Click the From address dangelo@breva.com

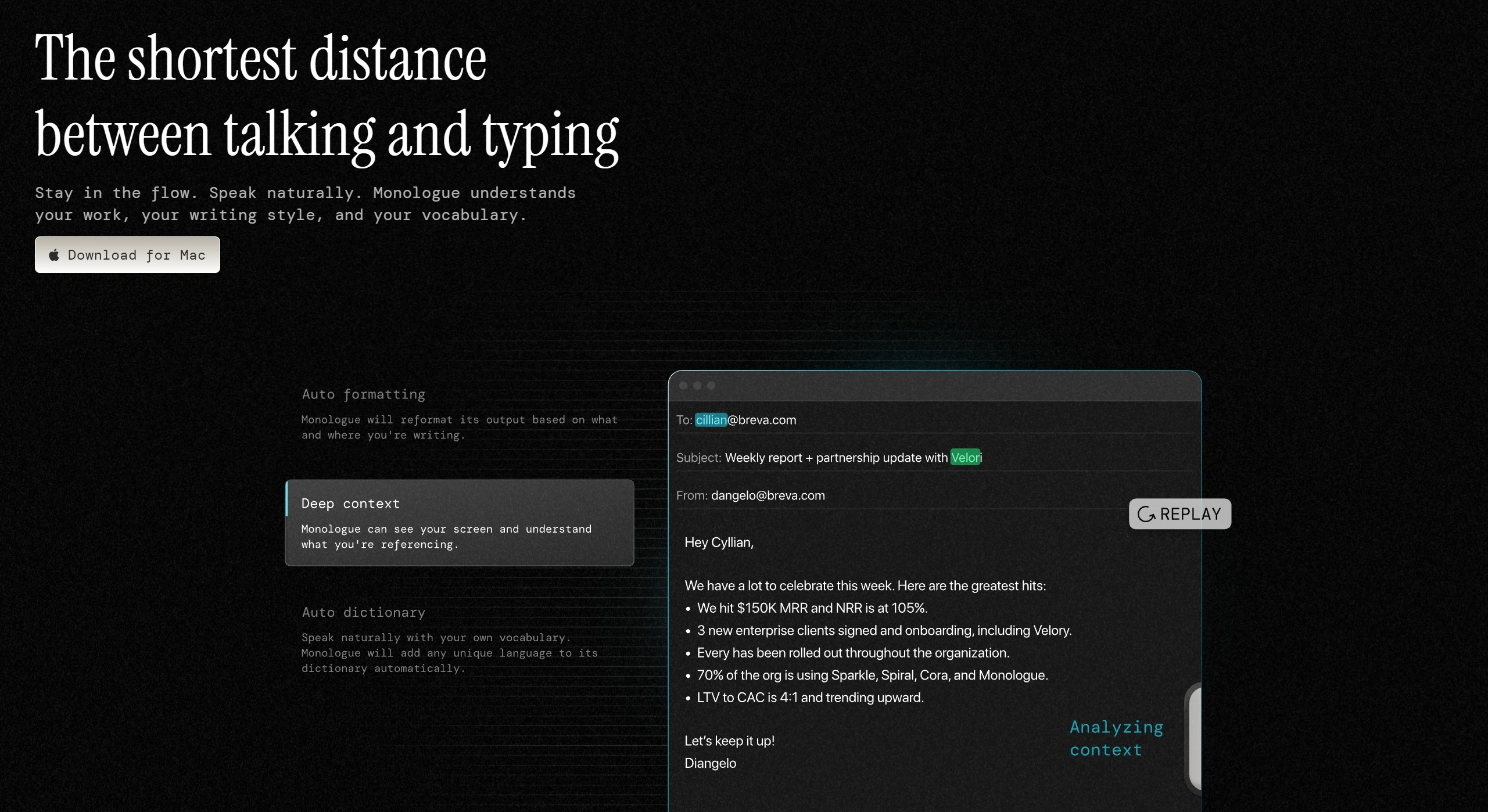pos(768,495)
